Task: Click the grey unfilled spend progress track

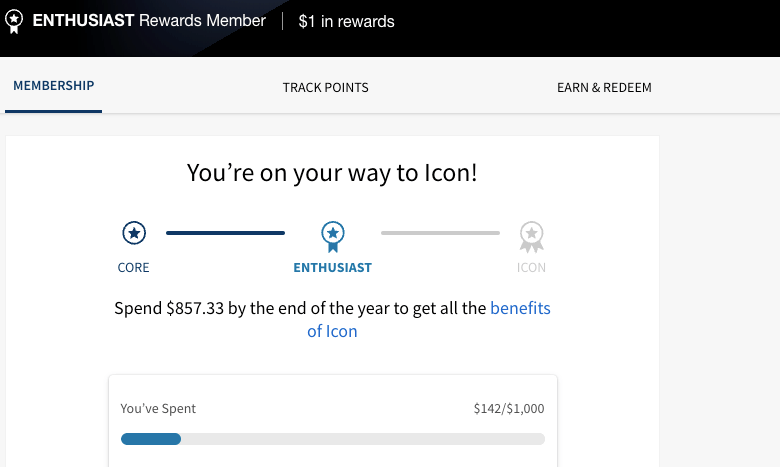Action: pyautogui.click(x=363, y=439)
